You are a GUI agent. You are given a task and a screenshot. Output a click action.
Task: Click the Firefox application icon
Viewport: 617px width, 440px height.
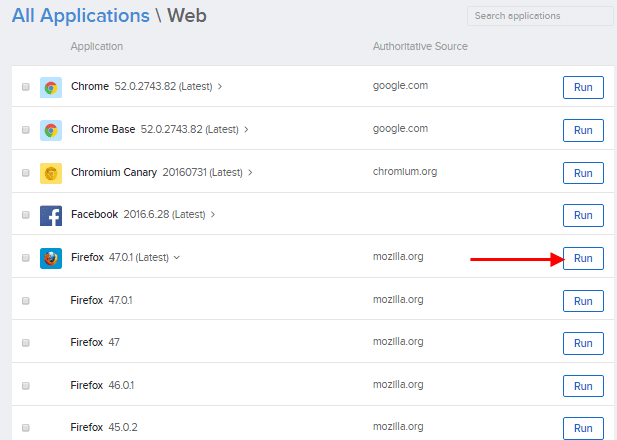(51, 258)
